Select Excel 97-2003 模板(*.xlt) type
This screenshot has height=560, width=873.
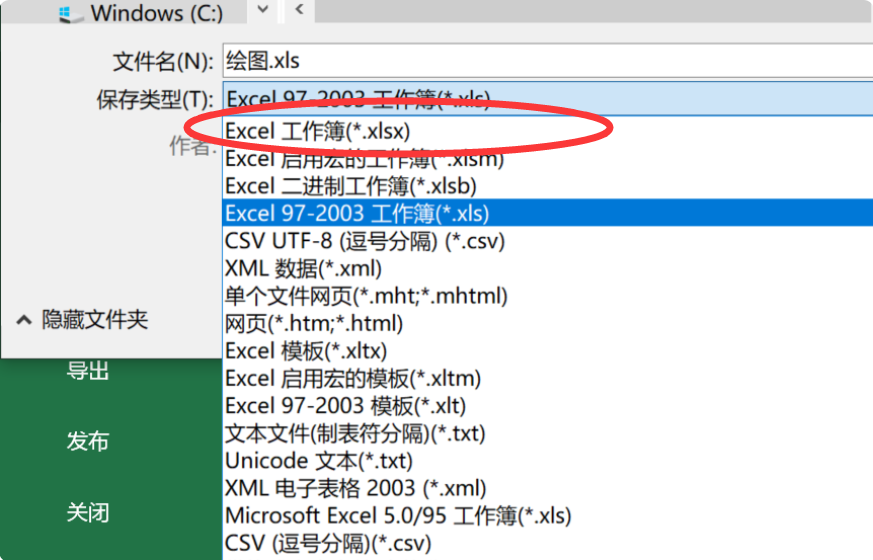[548, 406]
